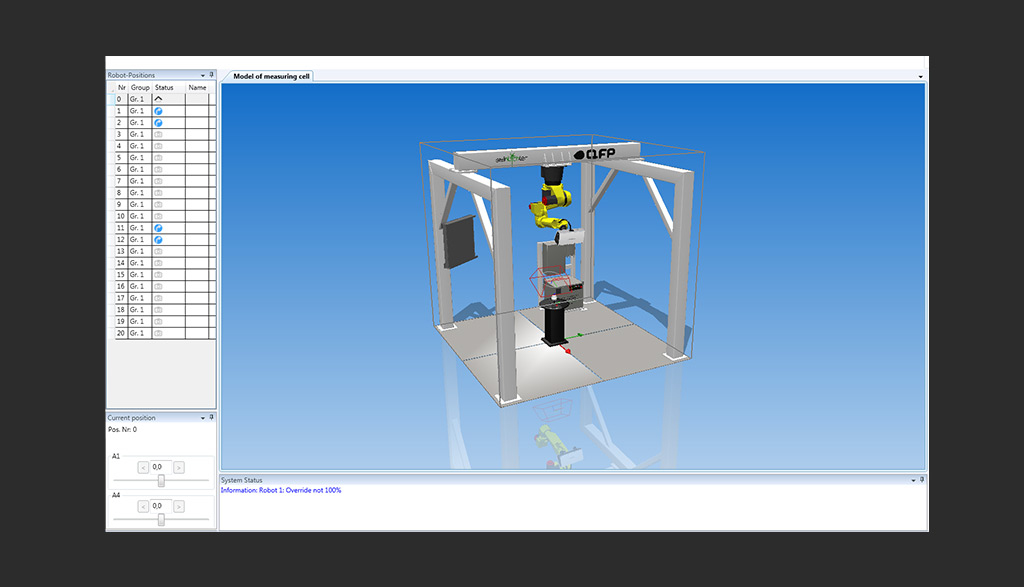Toggle auto-hide pin on Current position panel
The height and width of the screenshot is (587, 1024).
click(212, 417)
